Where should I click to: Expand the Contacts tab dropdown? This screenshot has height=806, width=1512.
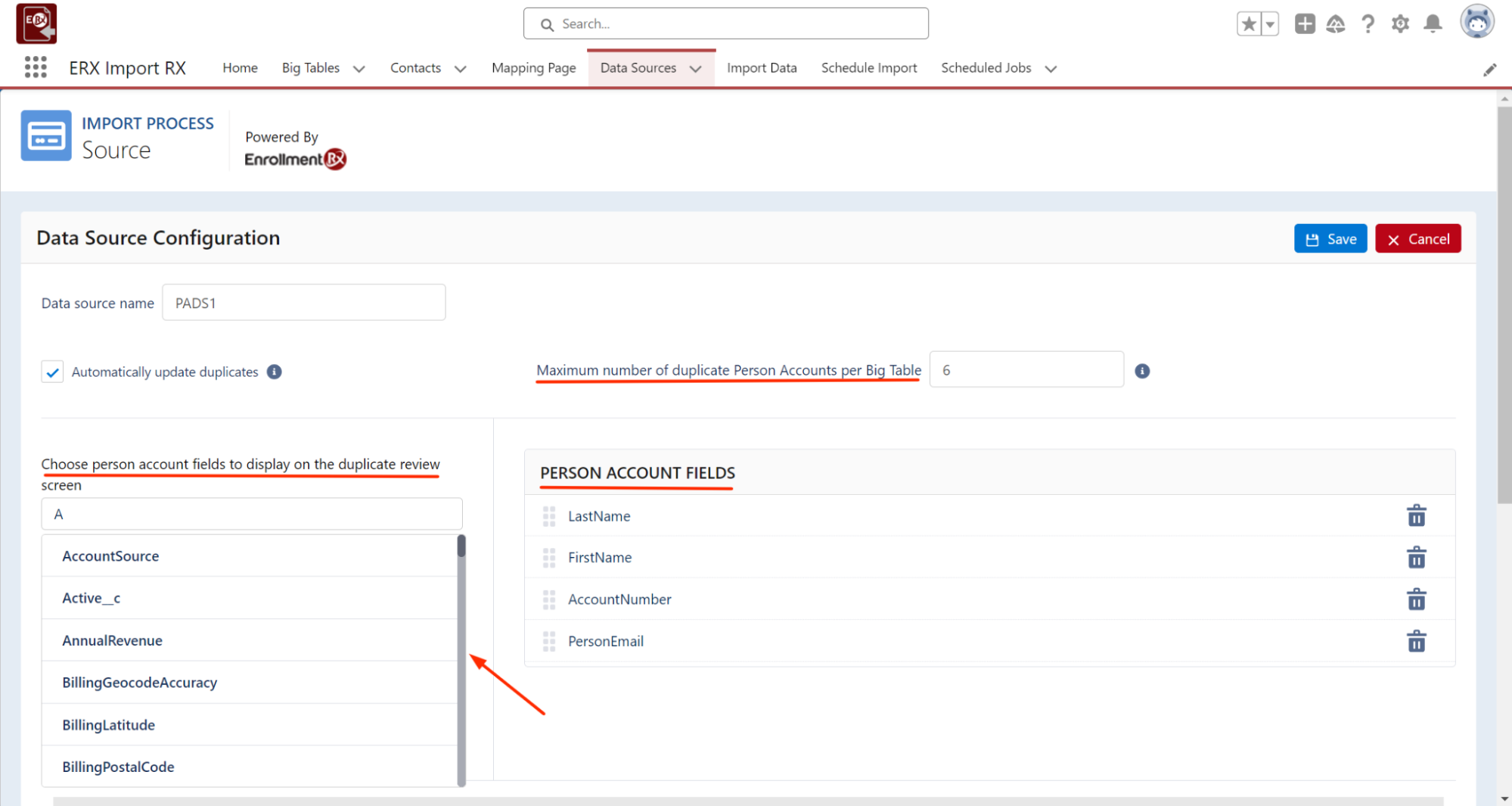click(x=460, y=69)
